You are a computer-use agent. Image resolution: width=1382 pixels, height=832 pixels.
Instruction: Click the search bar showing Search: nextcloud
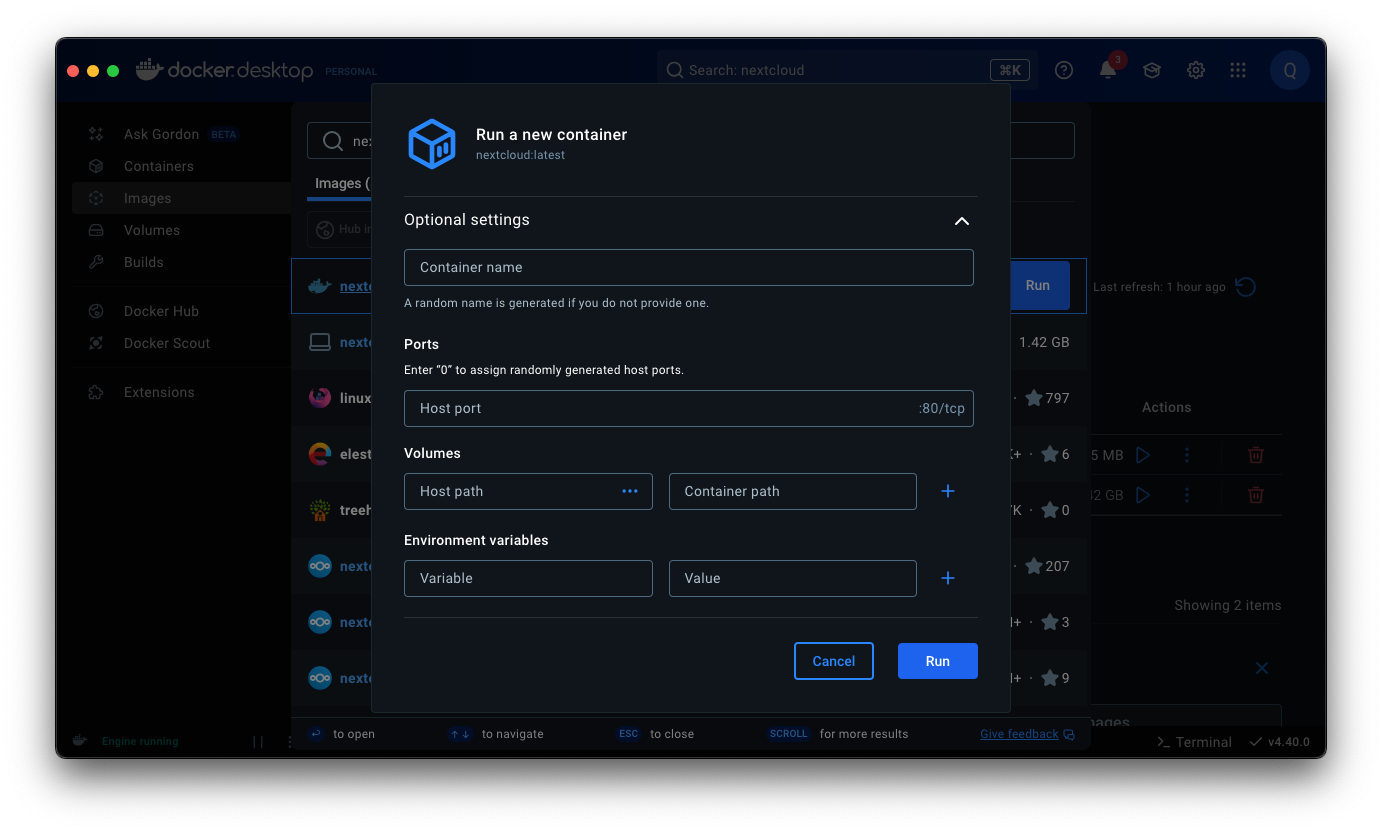click(x=847, y=70)
